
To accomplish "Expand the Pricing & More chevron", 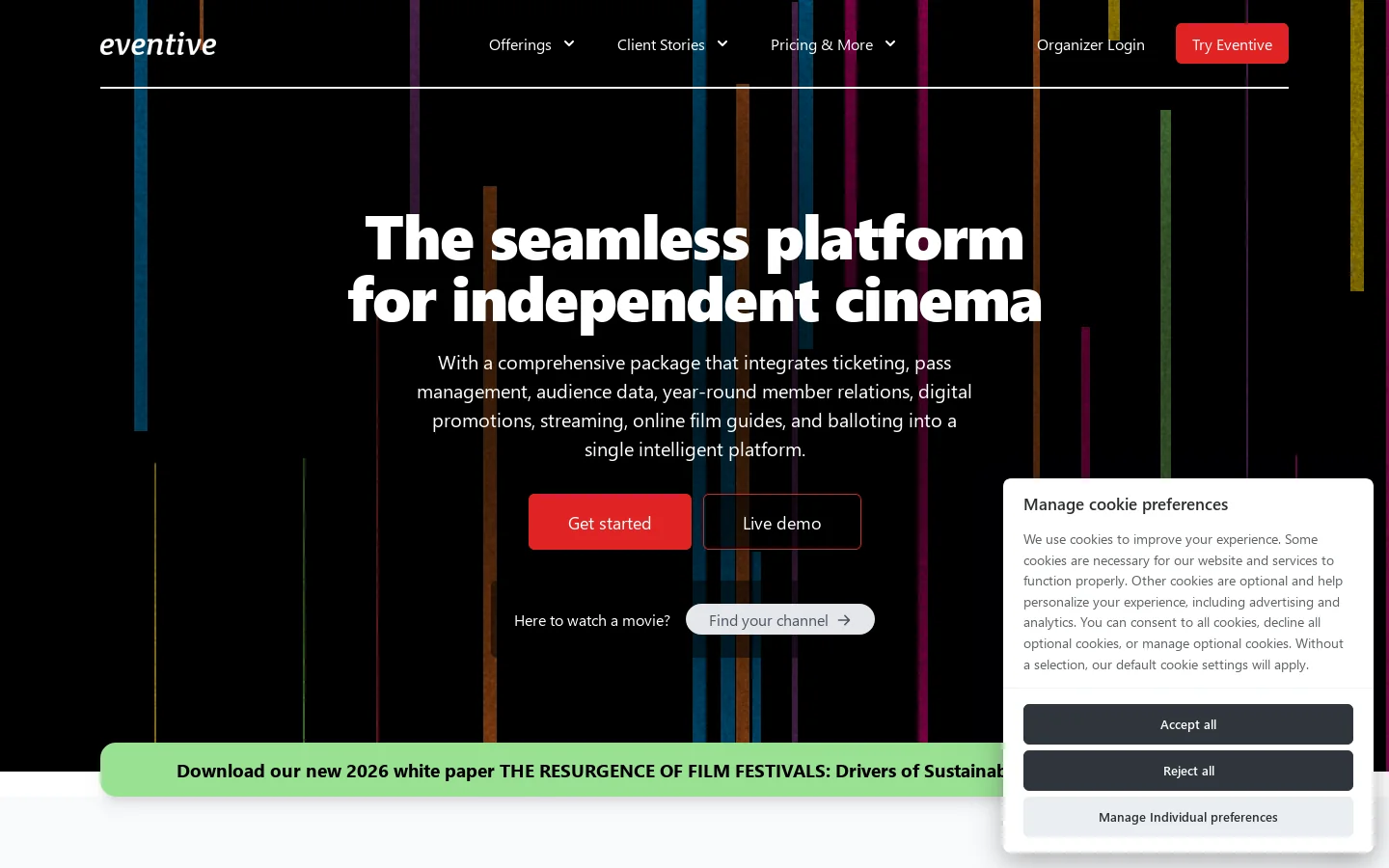I will tap(890, 43).
